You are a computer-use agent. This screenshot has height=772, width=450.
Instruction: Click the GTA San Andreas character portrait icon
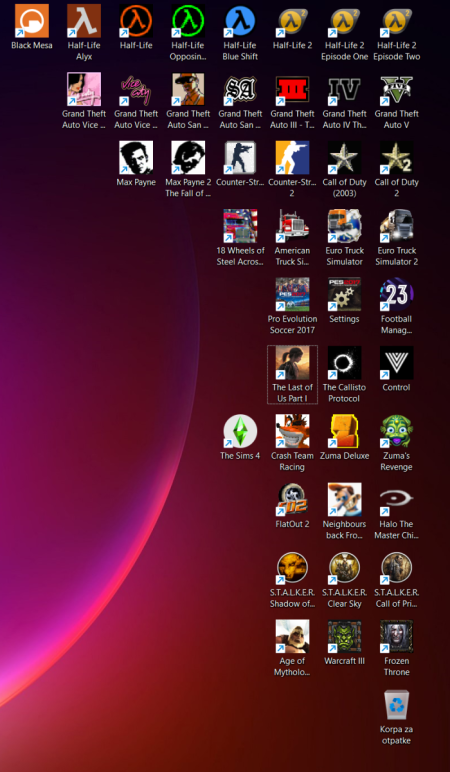(189, 89)
